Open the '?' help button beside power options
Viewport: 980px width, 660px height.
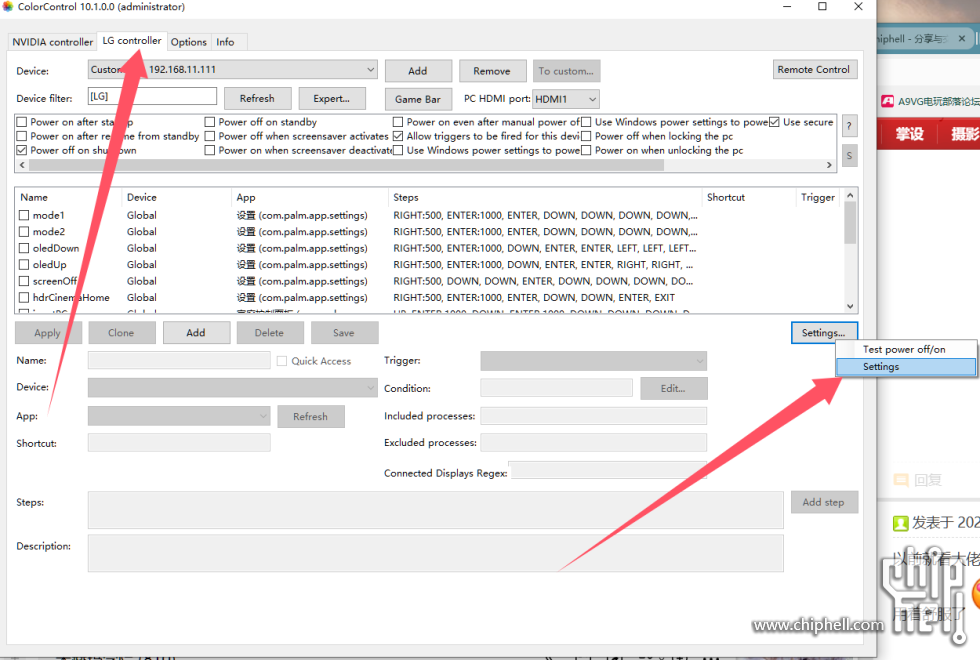[849, 126]
